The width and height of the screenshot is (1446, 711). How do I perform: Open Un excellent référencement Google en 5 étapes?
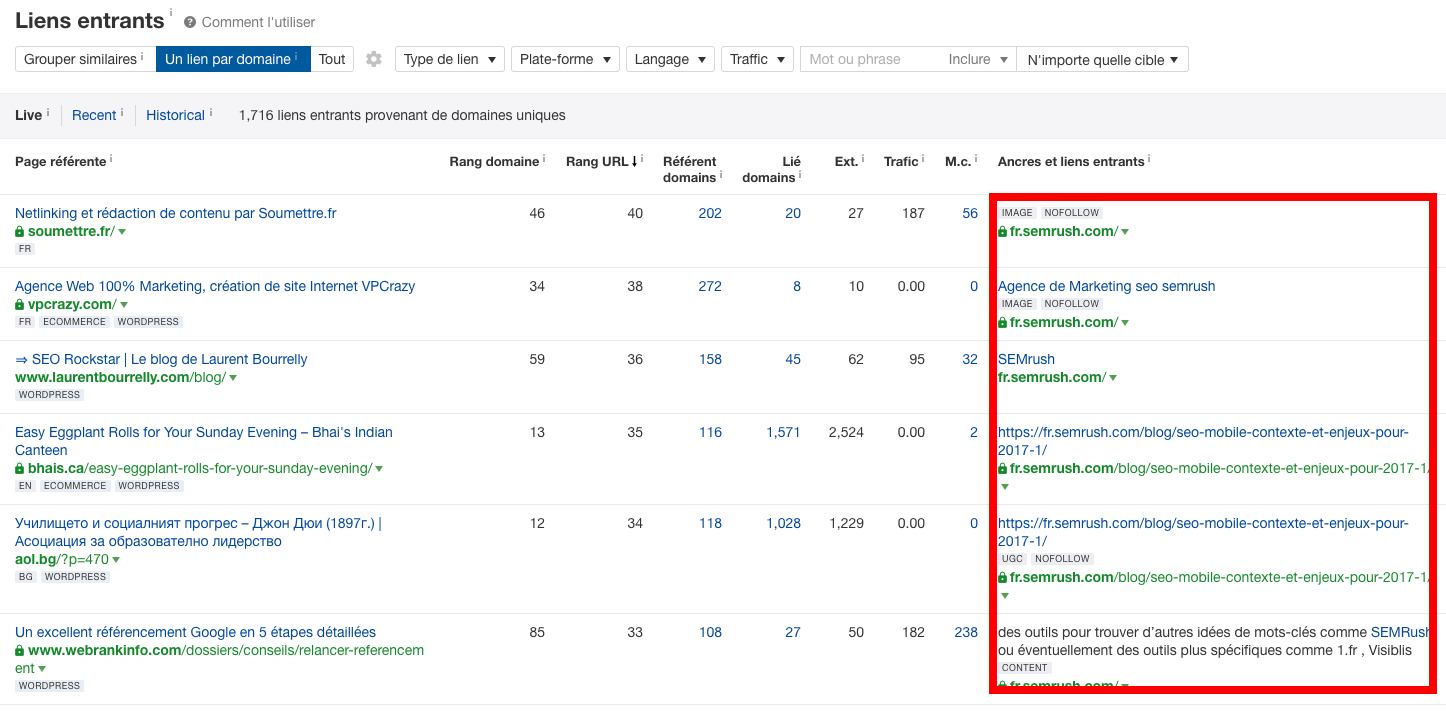click(195, 632)
